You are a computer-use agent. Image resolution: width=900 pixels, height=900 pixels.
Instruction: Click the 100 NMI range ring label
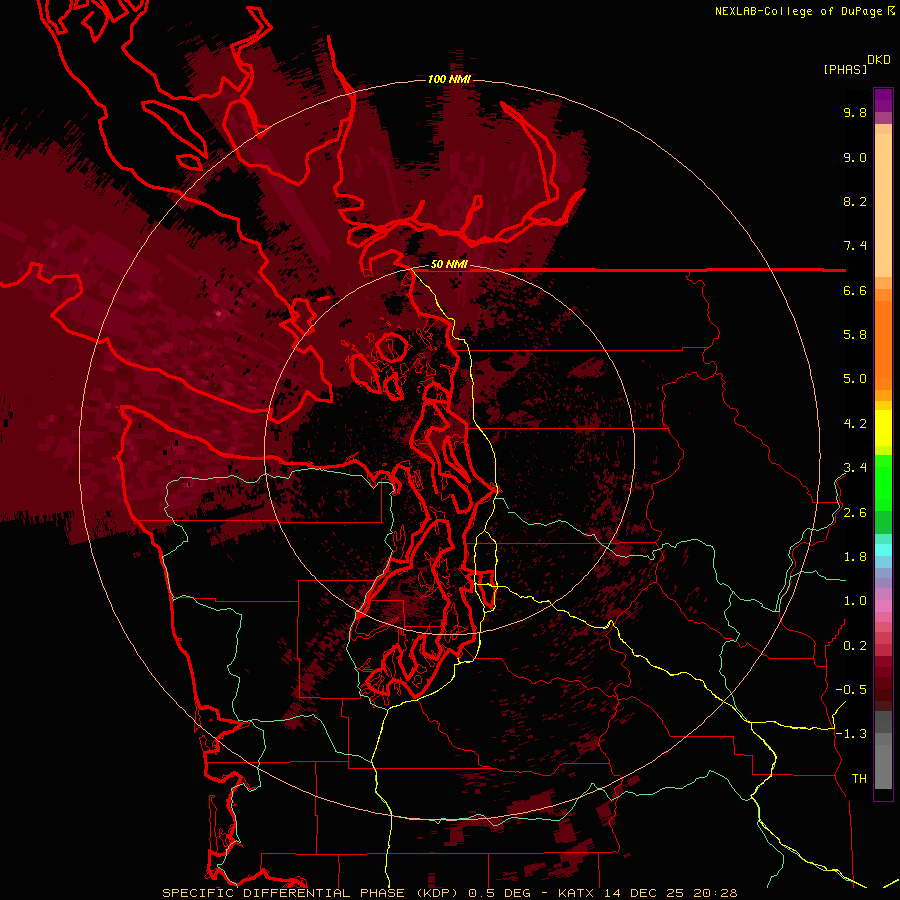coord(449,79)
